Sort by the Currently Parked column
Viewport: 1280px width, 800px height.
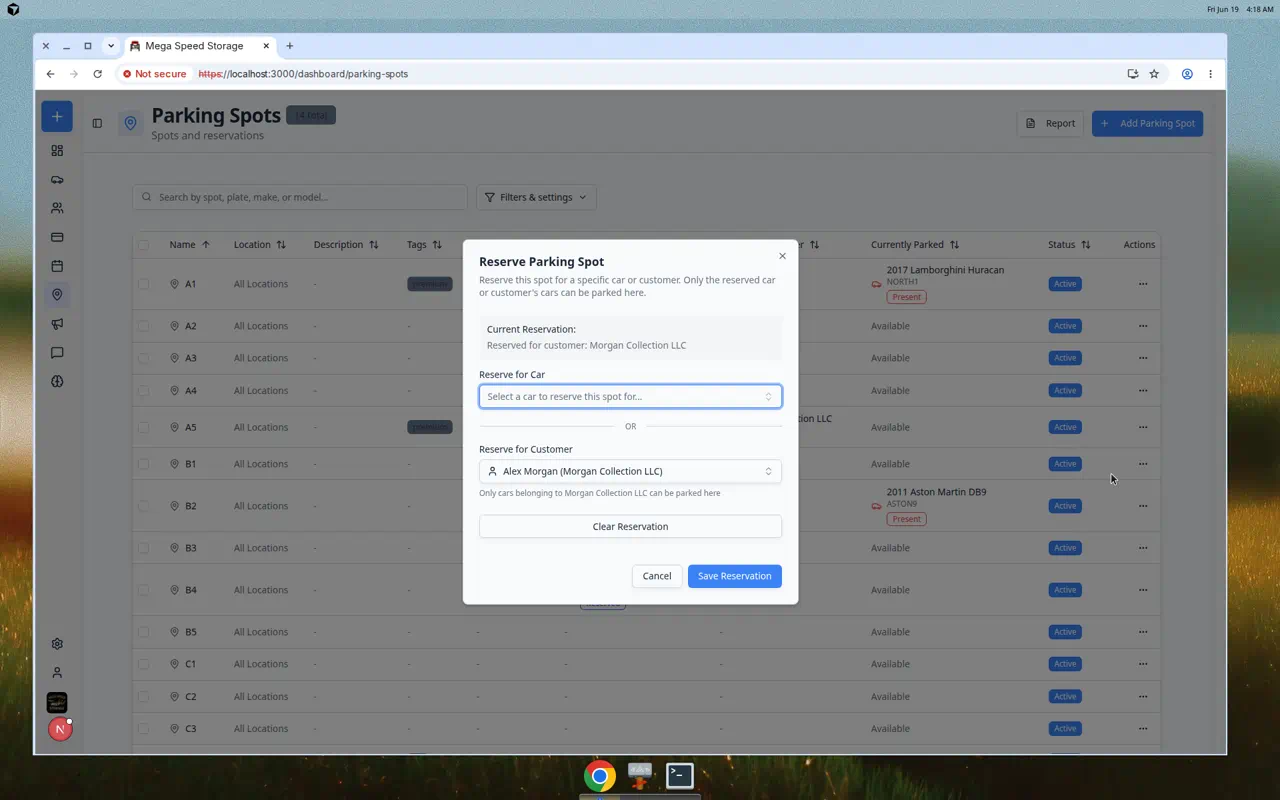click(x=915, y=245)
